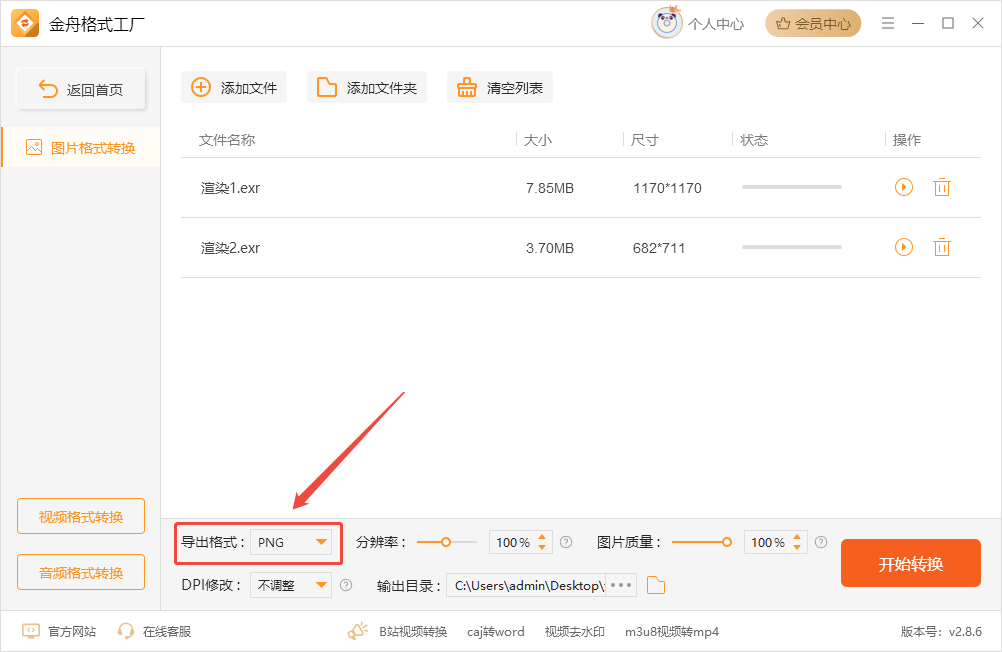Decrease 分辨率 percentage with down arrow

(x=542, y=547)
